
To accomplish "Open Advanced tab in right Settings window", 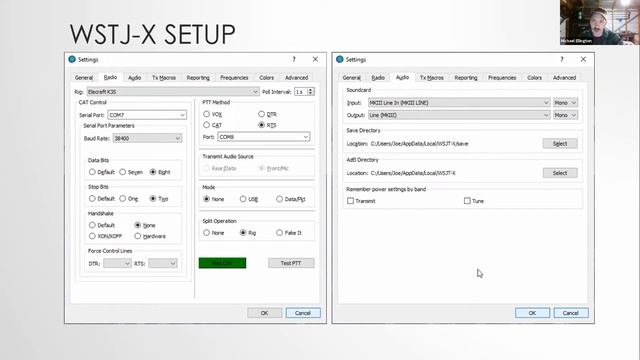I will [564, 78].
